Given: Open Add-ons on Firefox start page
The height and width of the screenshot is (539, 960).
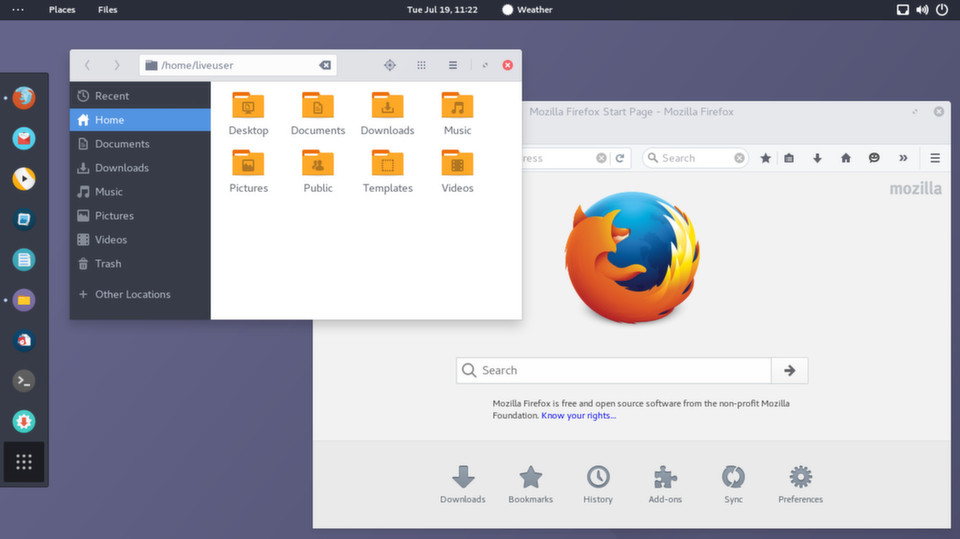Looking at the screenshot, I should point(666,484).
